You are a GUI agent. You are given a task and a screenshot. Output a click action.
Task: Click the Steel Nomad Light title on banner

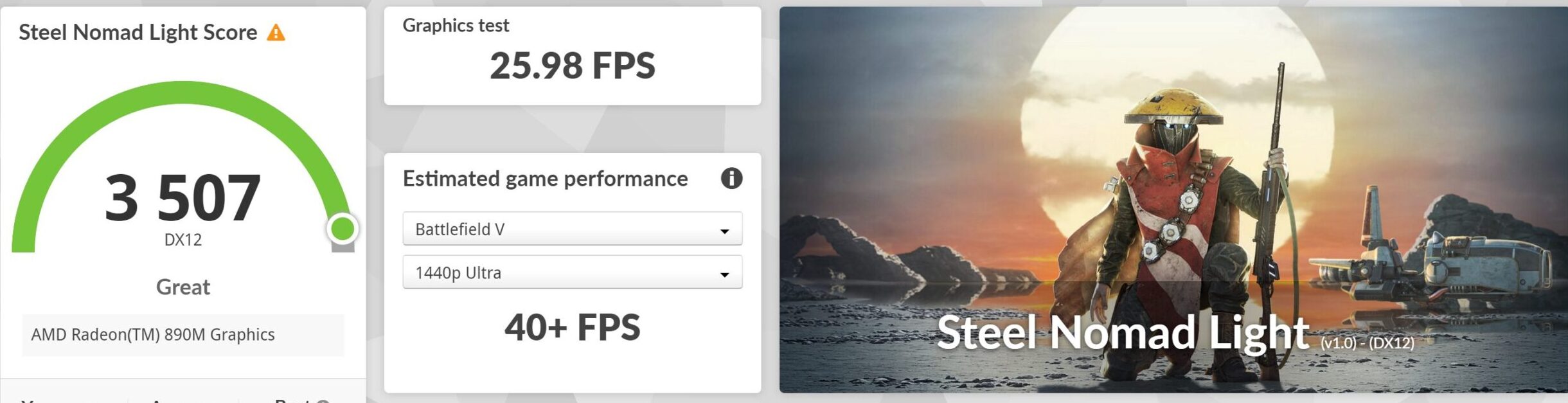pos(1123,333)
